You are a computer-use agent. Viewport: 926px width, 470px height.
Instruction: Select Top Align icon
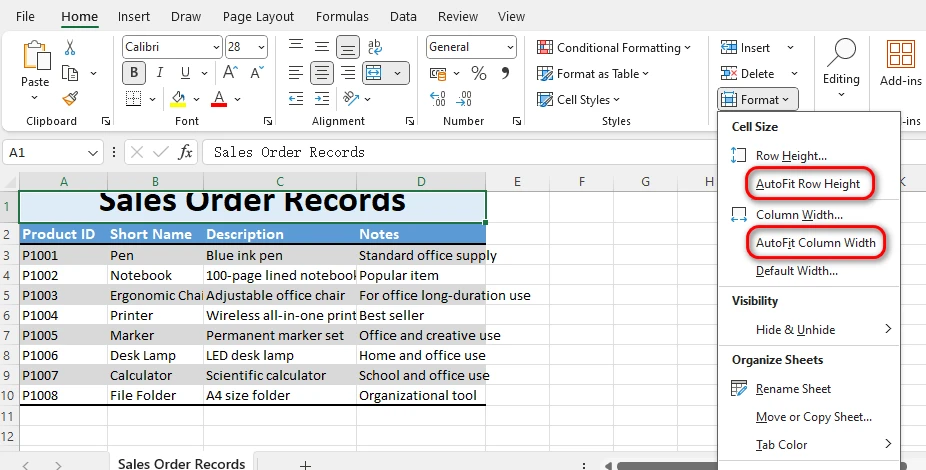tap(296, 47)
